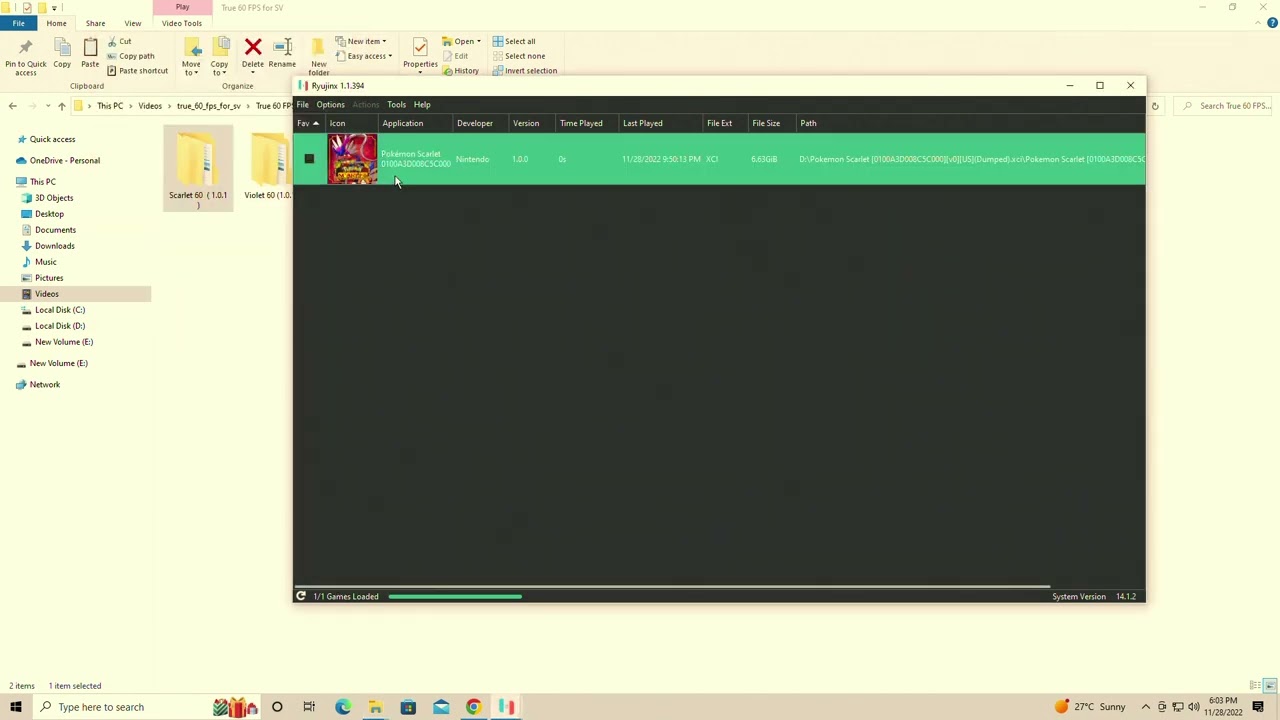
Task: Open Windows Start menu
Action: tap(16, 707)
